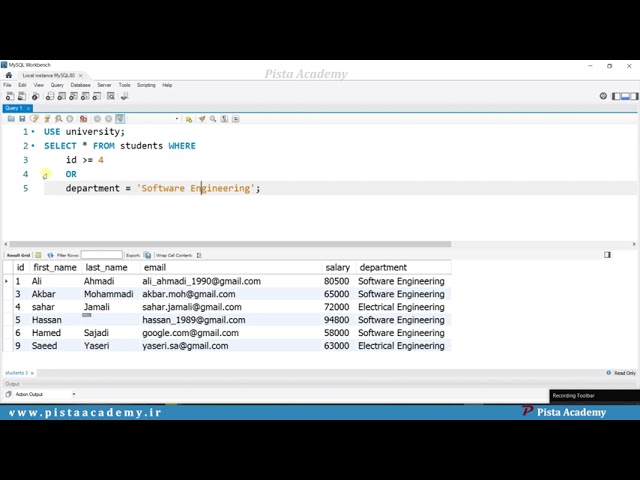The width and height of the screenshot is (640, 480).
Task: Open SQL script file icon in main toolbar
Action: click(22, 96)
